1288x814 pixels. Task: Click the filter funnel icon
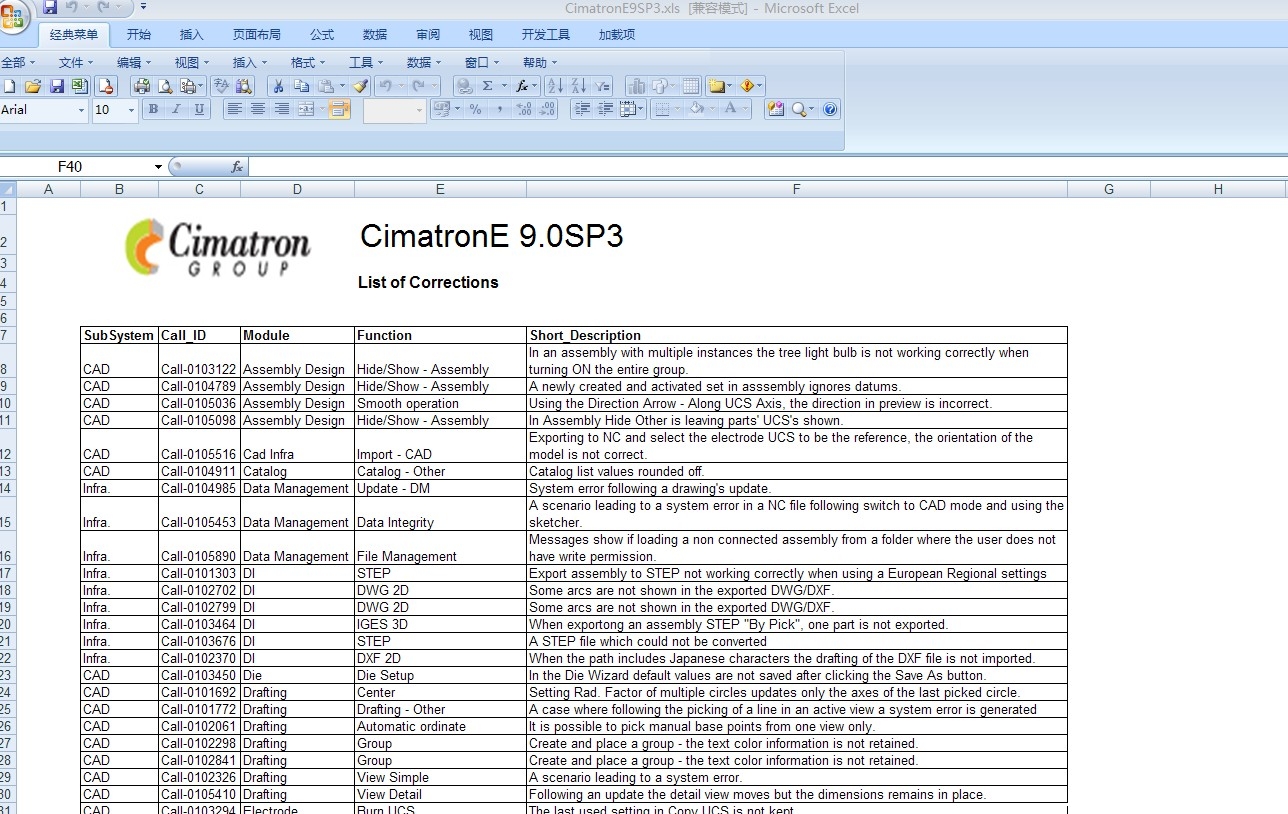602,87
